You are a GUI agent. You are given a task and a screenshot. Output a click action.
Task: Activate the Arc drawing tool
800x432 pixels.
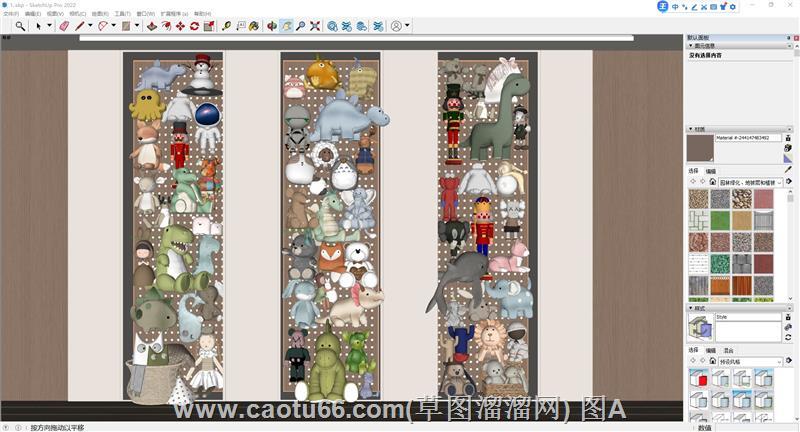pos(103,26)
